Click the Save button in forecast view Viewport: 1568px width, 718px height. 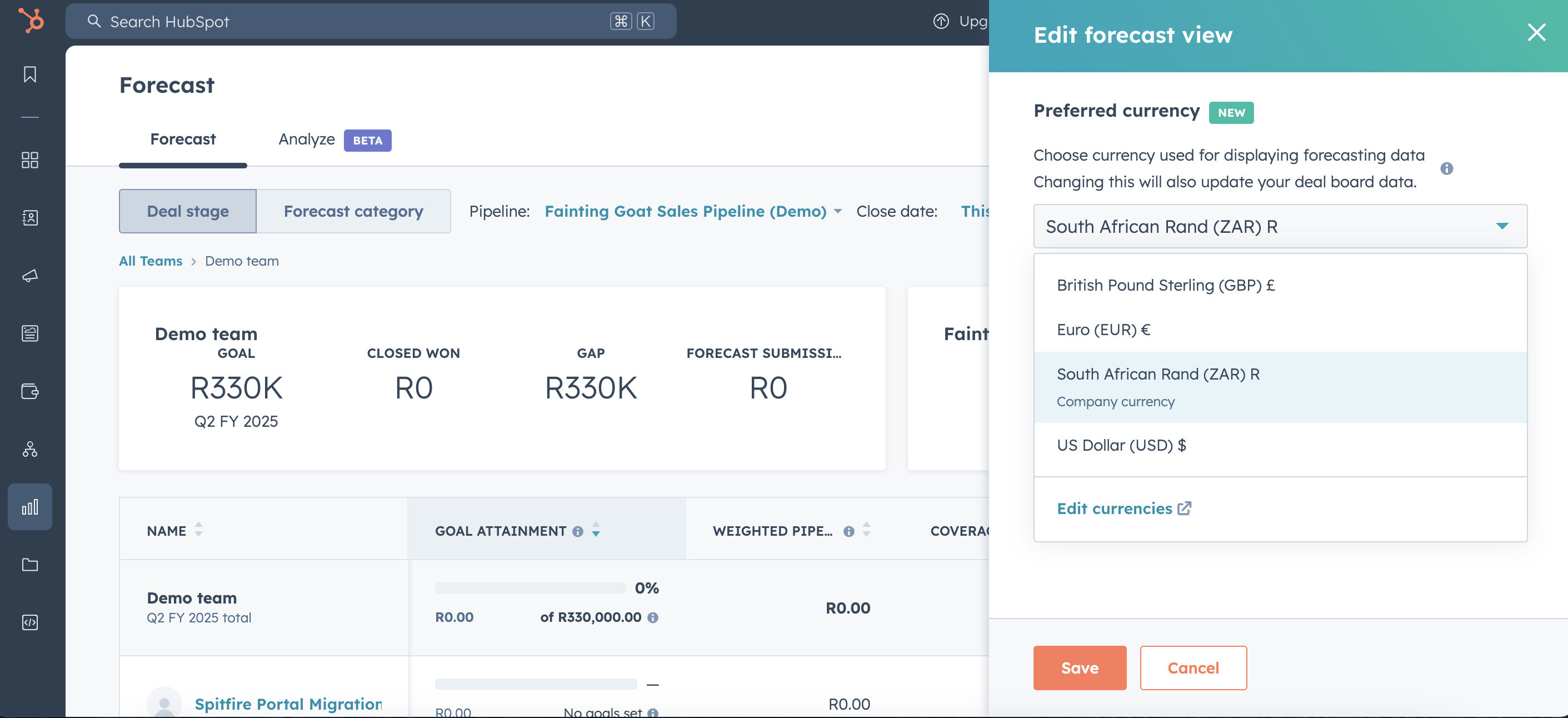pyautogui.click(x=1080, y=667)
